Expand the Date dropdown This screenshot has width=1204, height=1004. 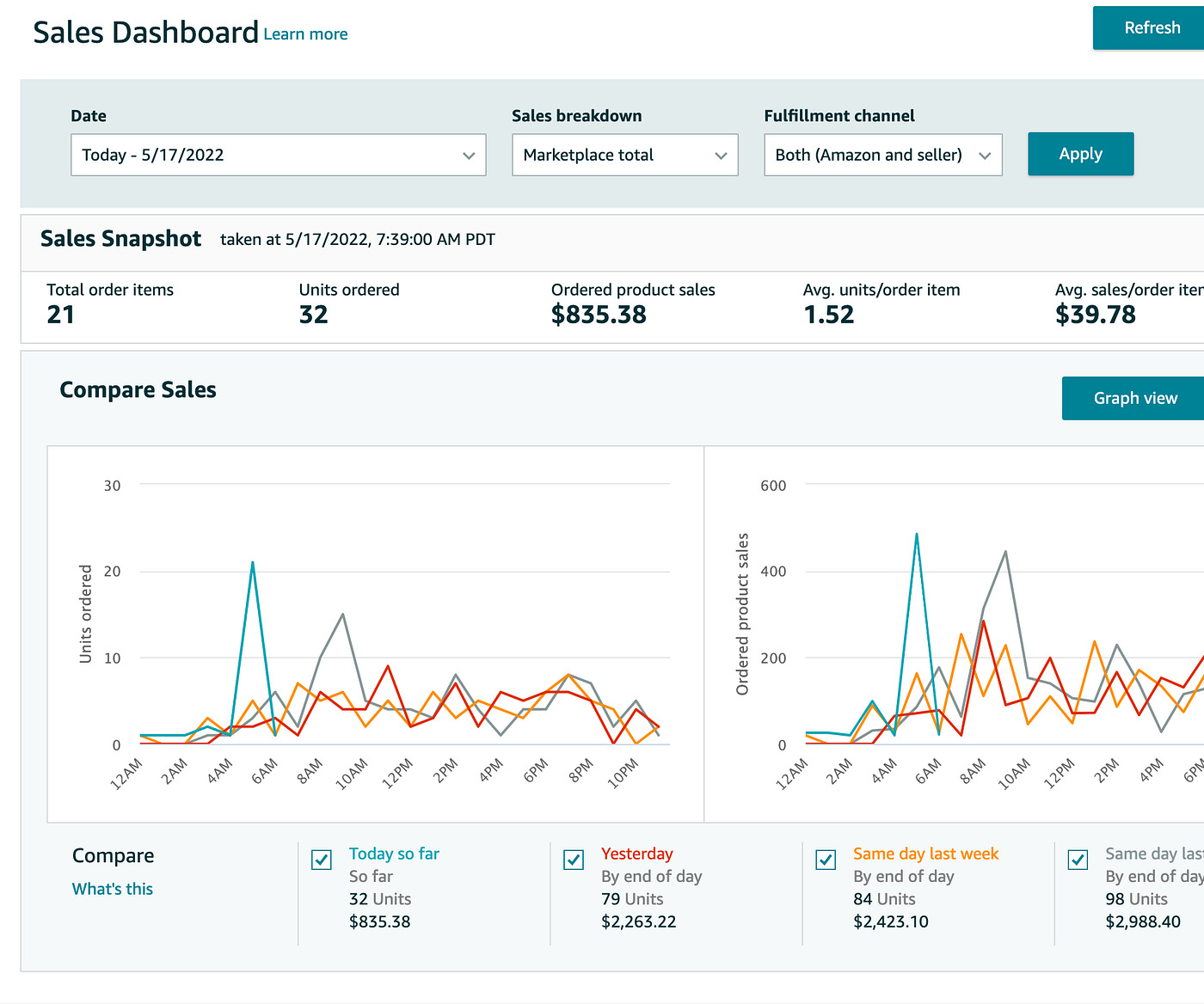point(278,155)
